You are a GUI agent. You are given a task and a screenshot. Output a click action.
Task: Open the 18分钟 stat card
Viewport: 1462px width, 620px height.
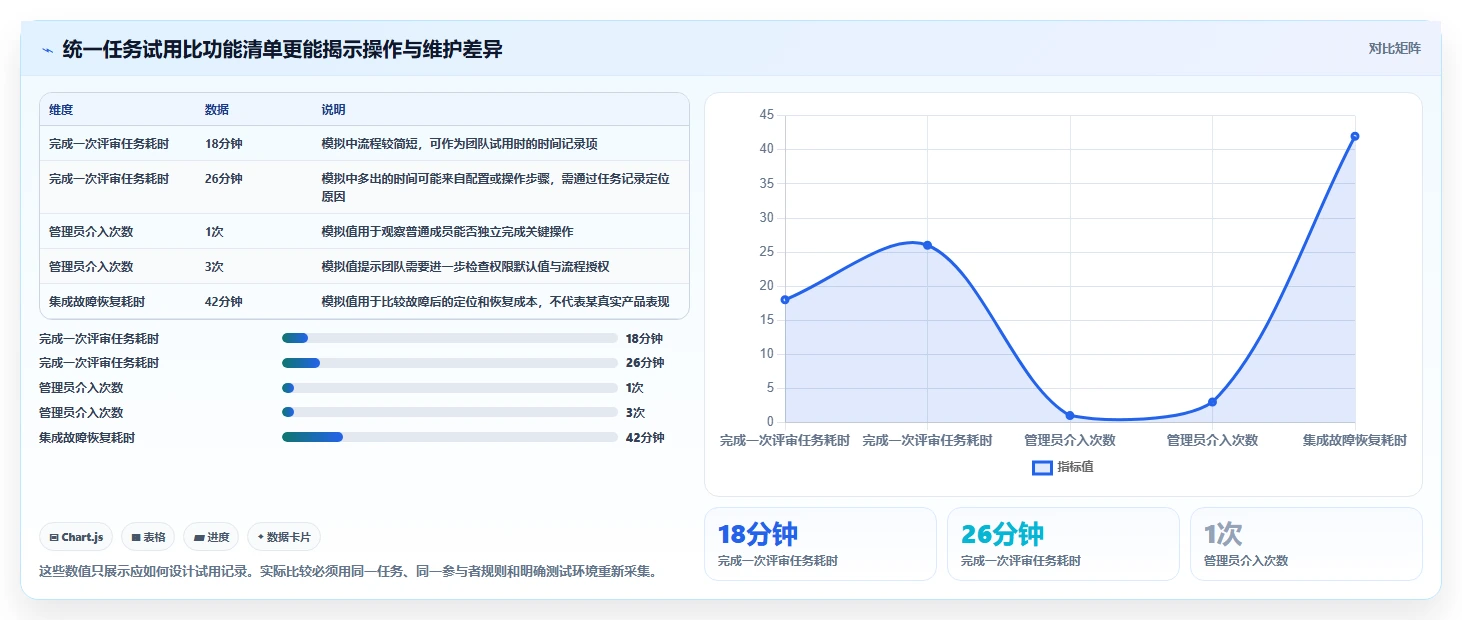click(820, 544)
